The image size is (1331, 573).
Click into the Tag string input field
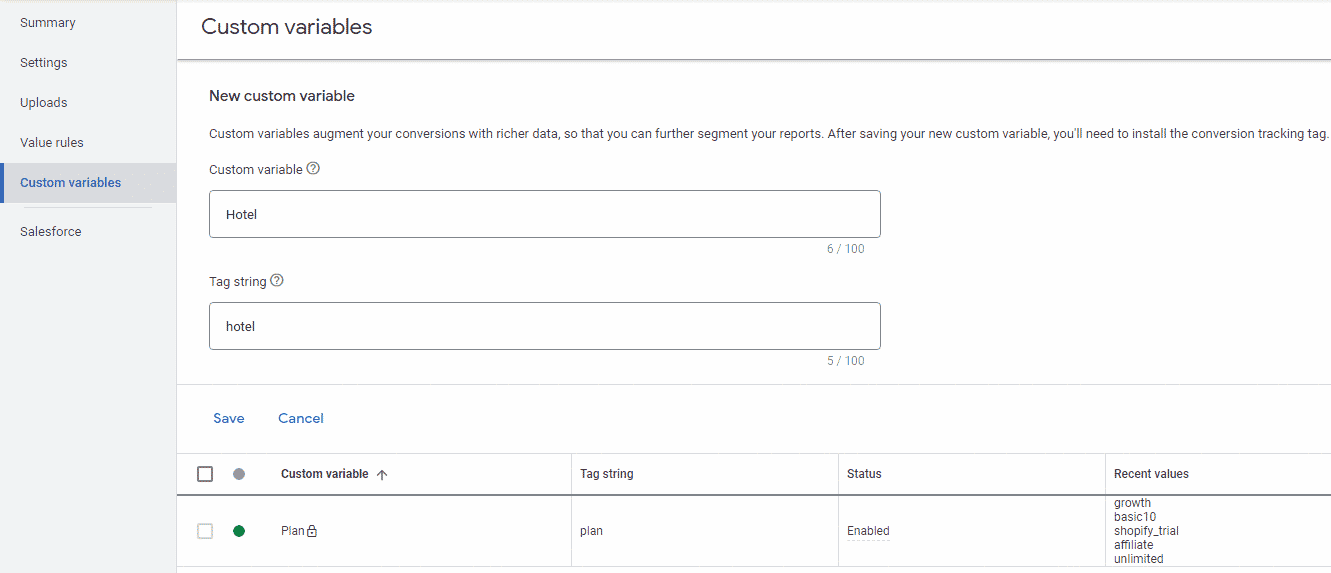click(x=544, y=326)
